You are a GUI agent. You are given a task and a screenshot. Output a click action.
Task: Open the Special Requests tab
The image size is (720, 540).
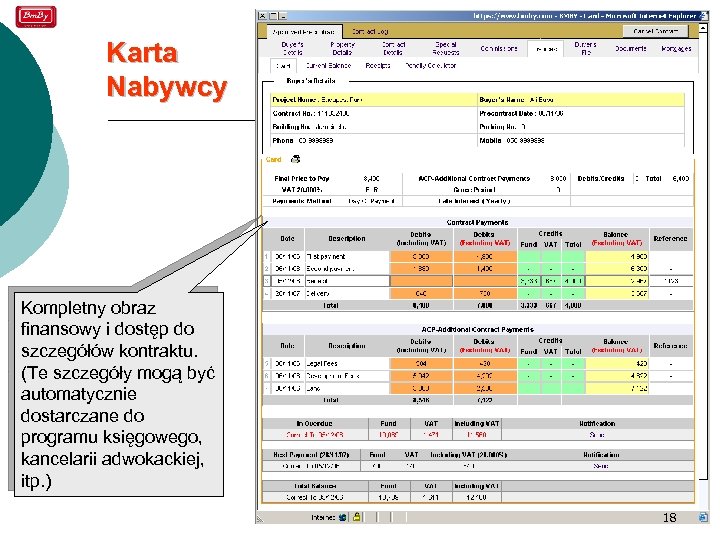pos(445,48)
